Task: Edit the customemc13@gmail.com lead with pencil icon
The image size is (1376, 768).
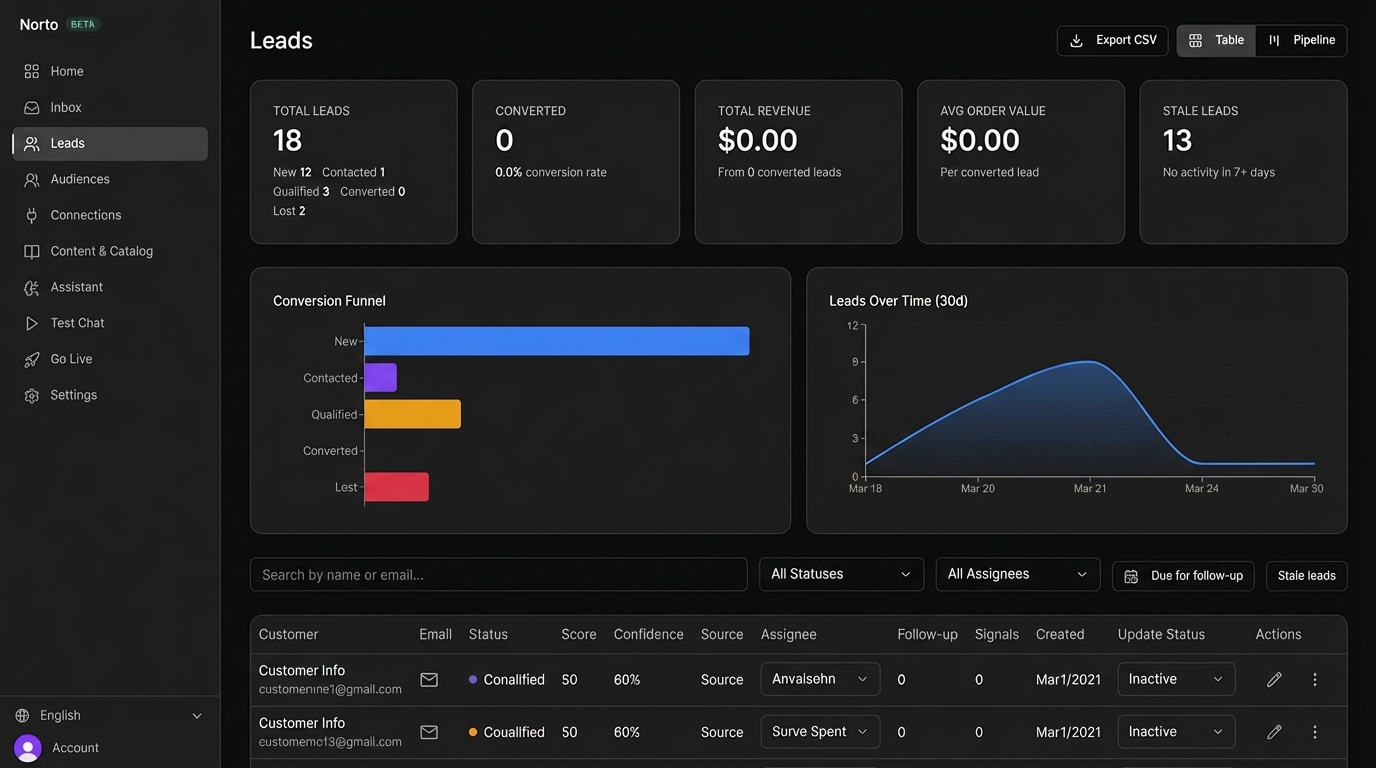Action: tap(1274, 732)
